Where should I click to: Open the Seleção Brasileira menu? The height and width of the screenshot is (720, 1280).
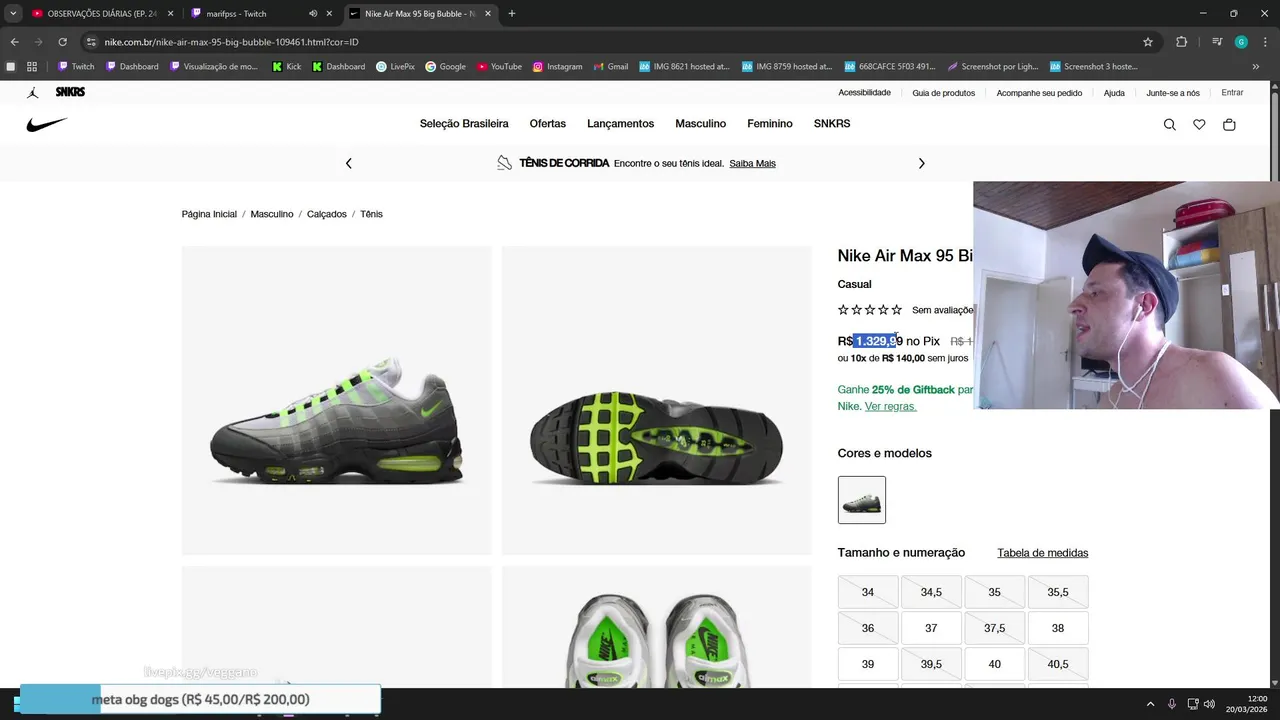pyautogui.click(x=464, y=124)
